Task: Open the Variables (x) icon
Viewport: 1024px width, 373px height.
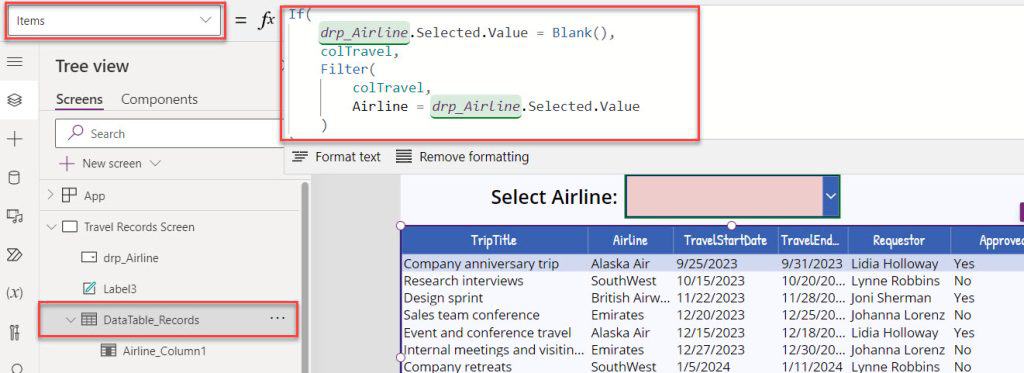Action: coord(14,293)
